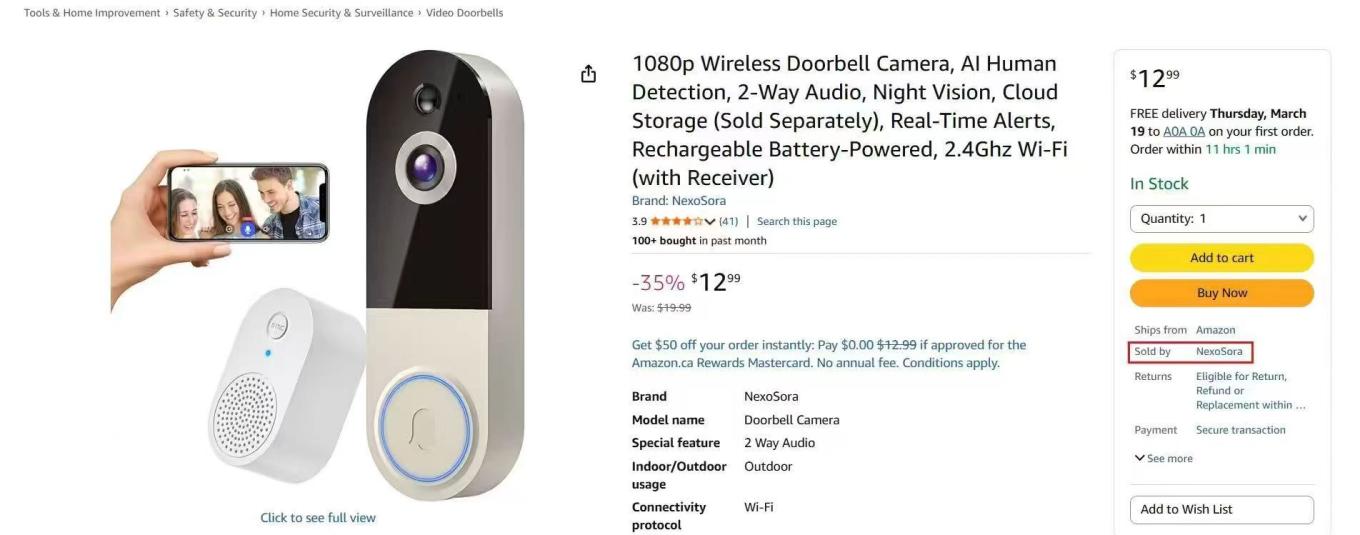The height and width of the screenshot is (535, 1360).
Task: Open the star rating popover chevron
Action: pos(710,222)
